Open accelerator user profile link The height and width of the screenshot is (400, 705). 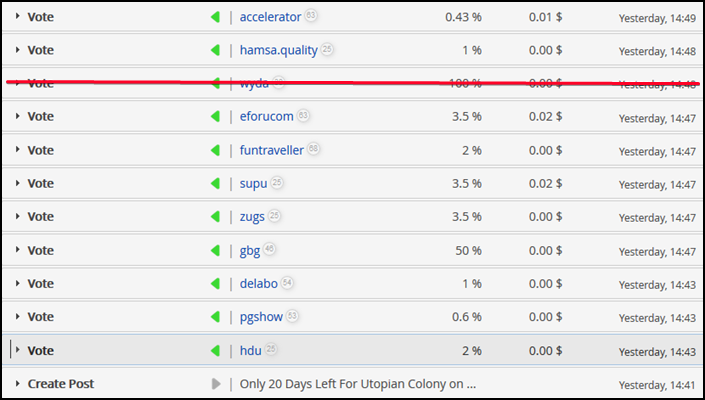tap(270, 17)
